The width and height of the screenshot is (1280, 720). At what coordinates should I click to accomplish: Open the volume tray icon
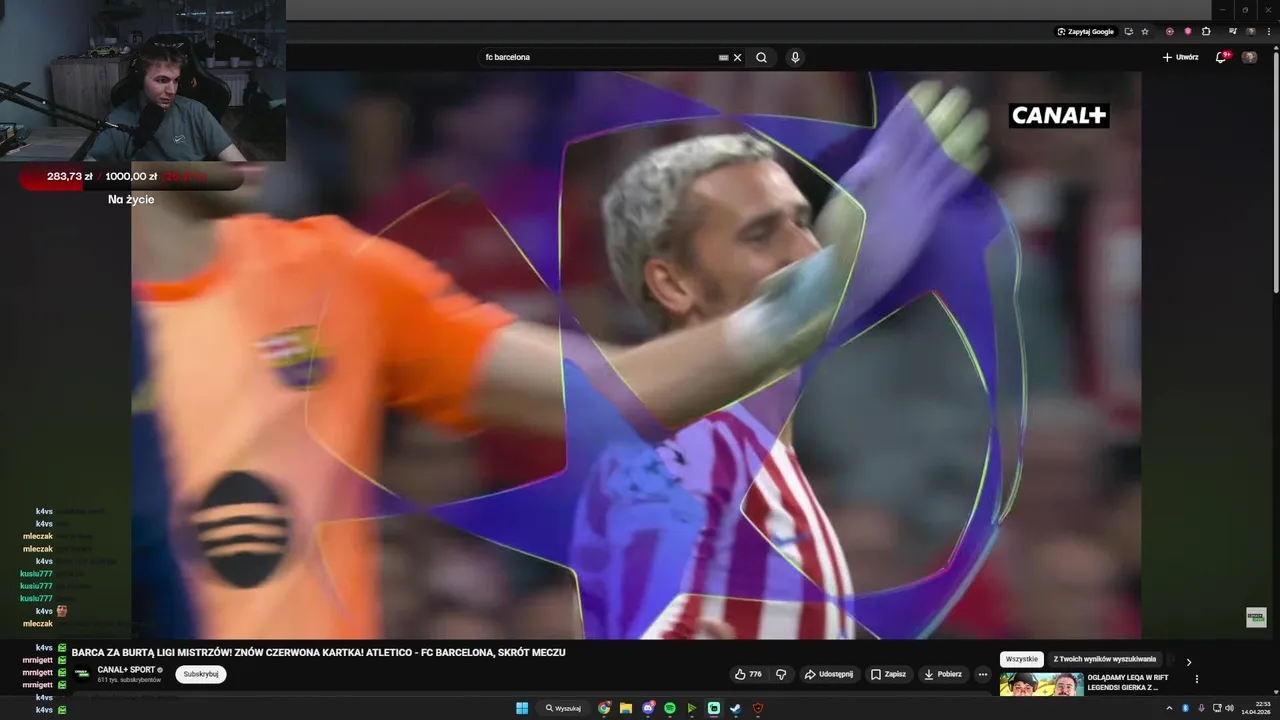pos(1229,708)
